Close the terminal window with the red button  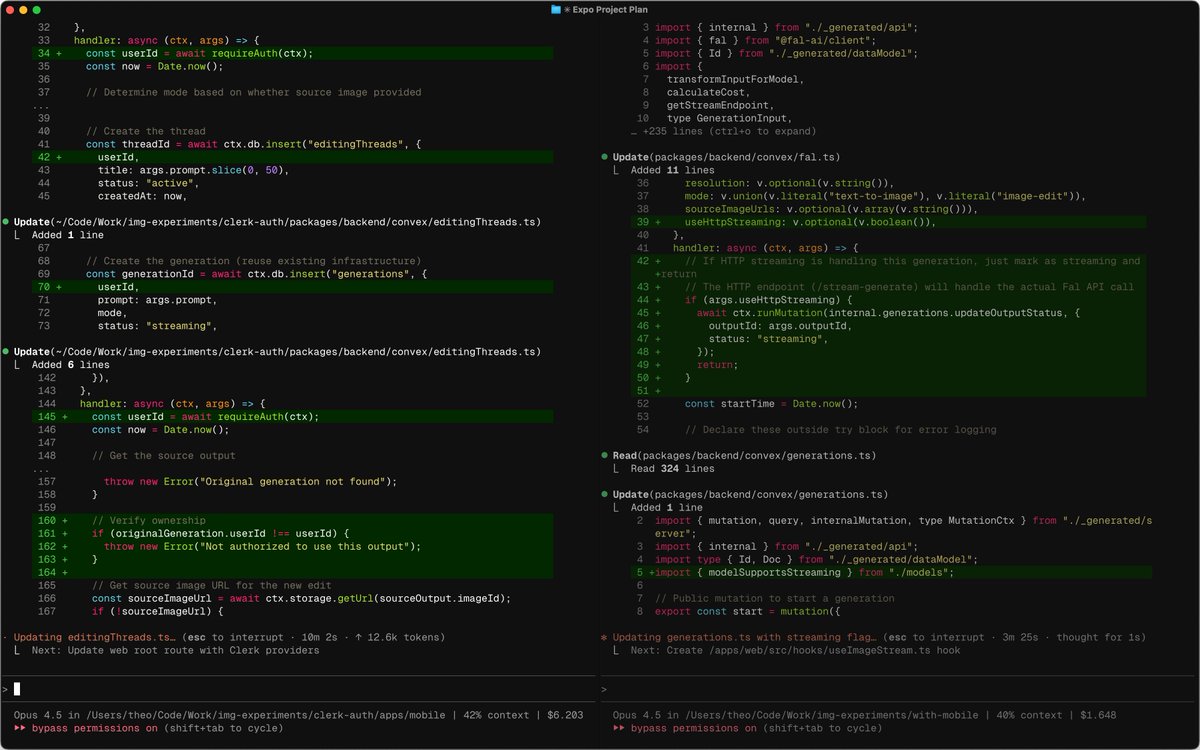tap(10, 9)
